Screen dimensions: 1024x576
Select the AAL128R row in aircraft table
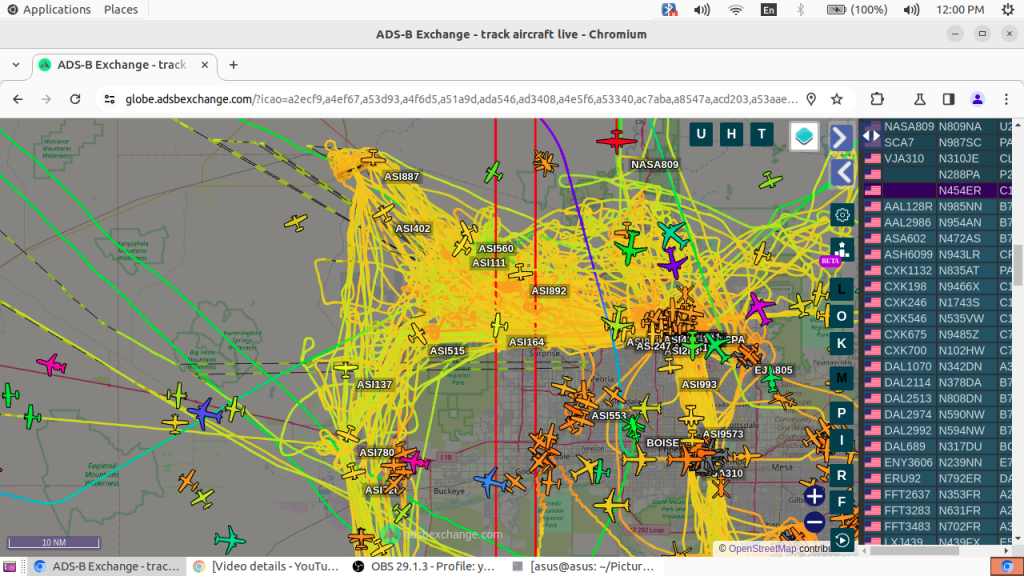(x=938, y=206)
